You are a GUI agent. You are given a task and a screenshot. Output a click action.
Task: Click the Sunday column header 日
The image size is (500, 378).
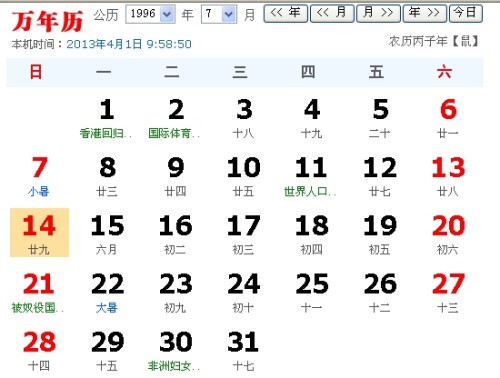point(36,72)
